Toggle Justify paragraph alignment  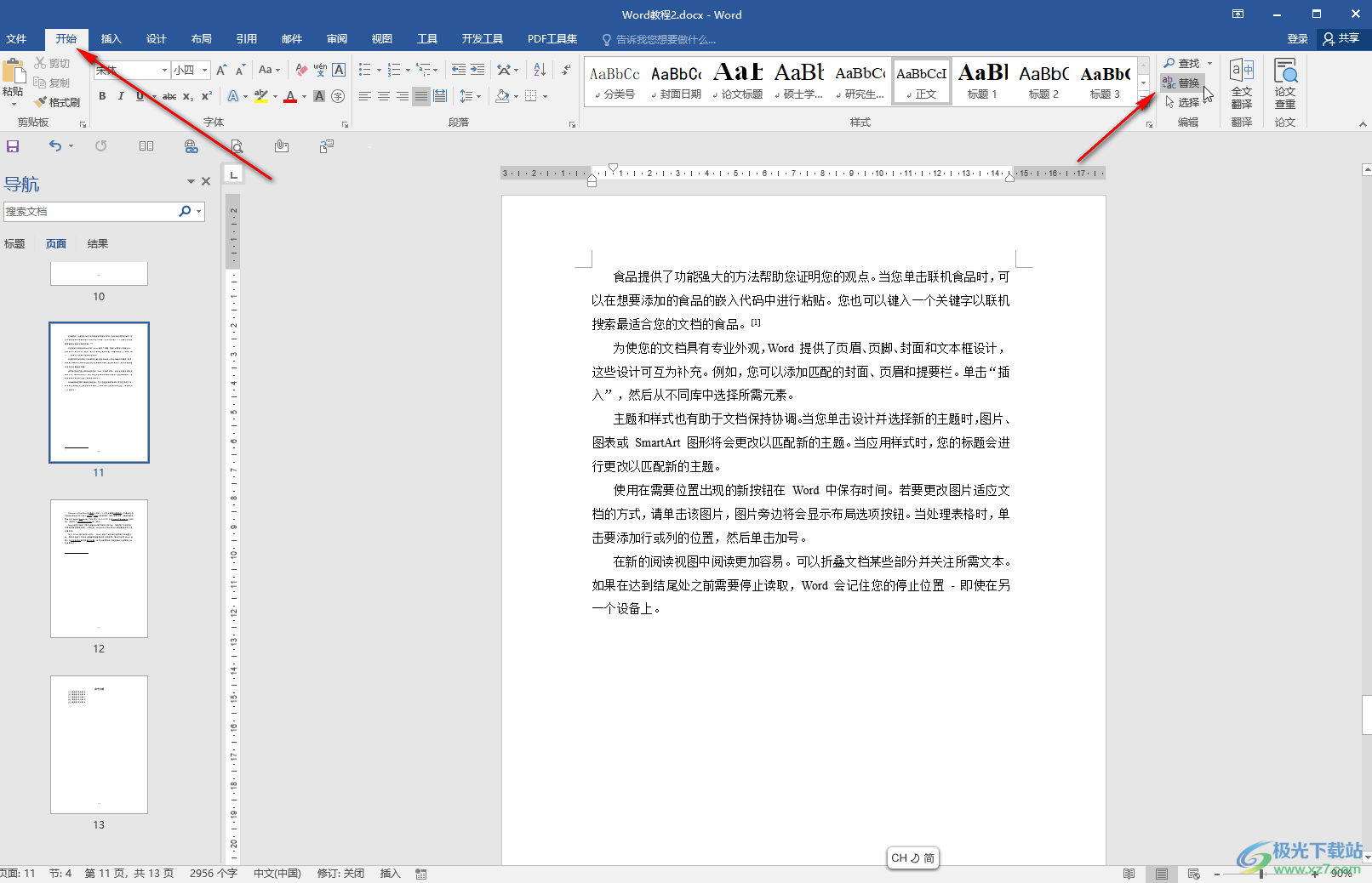click(421, 96)
